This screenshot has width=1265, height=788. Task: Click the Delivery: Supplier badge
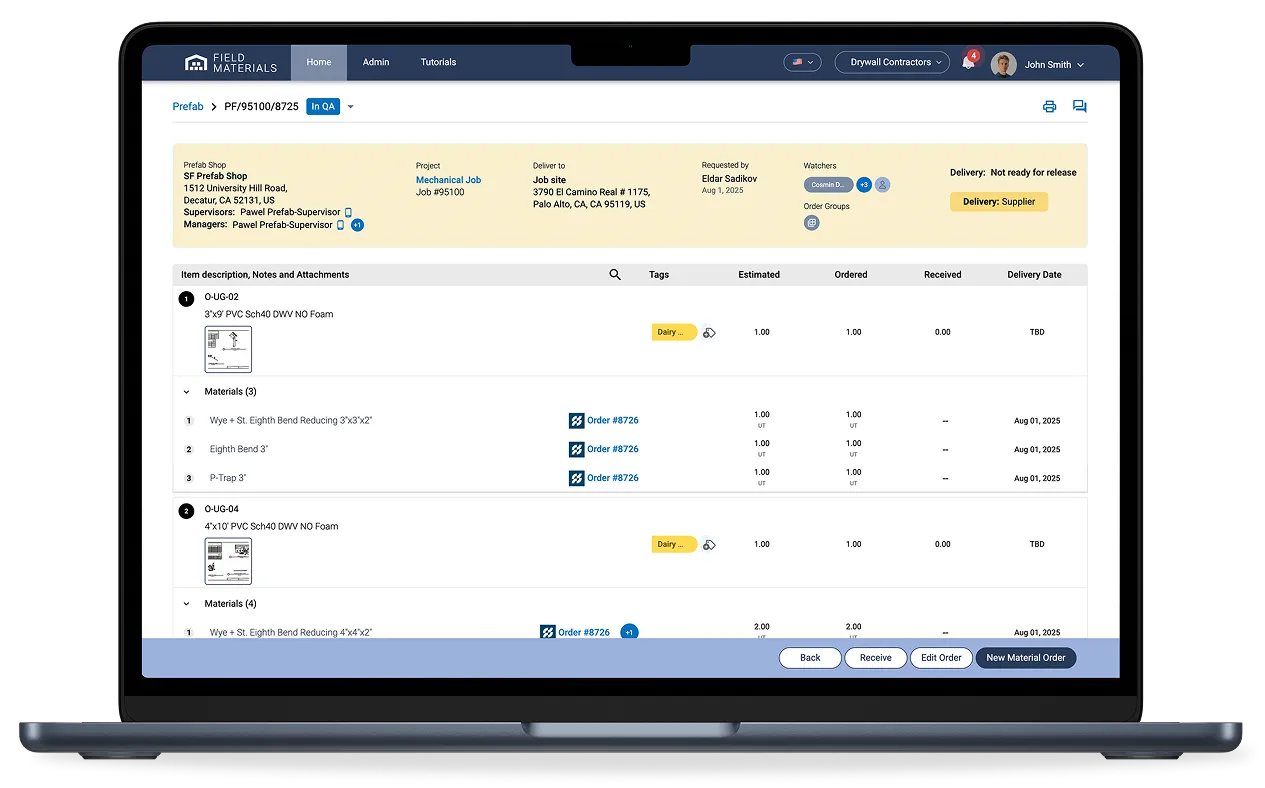[999, 202]
